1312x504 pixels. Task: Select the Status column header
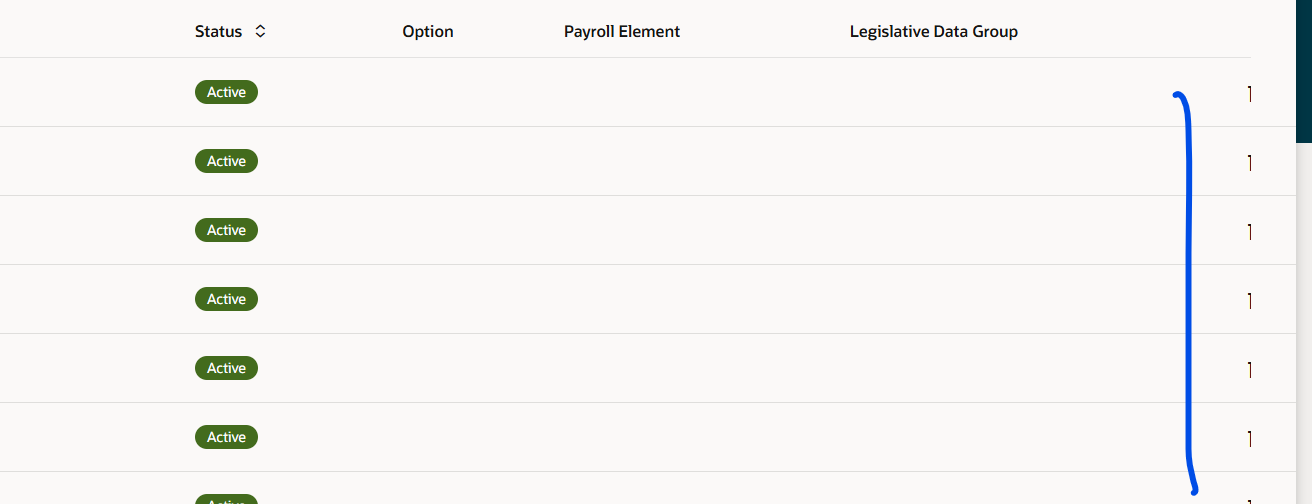(219, 31)
